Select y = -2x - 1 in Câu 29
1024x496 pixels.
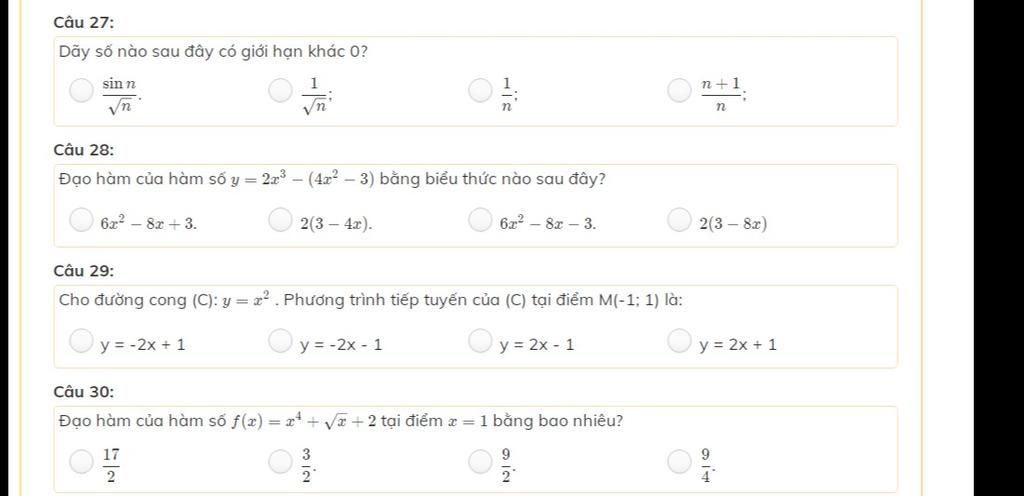(x=281, y=342)
